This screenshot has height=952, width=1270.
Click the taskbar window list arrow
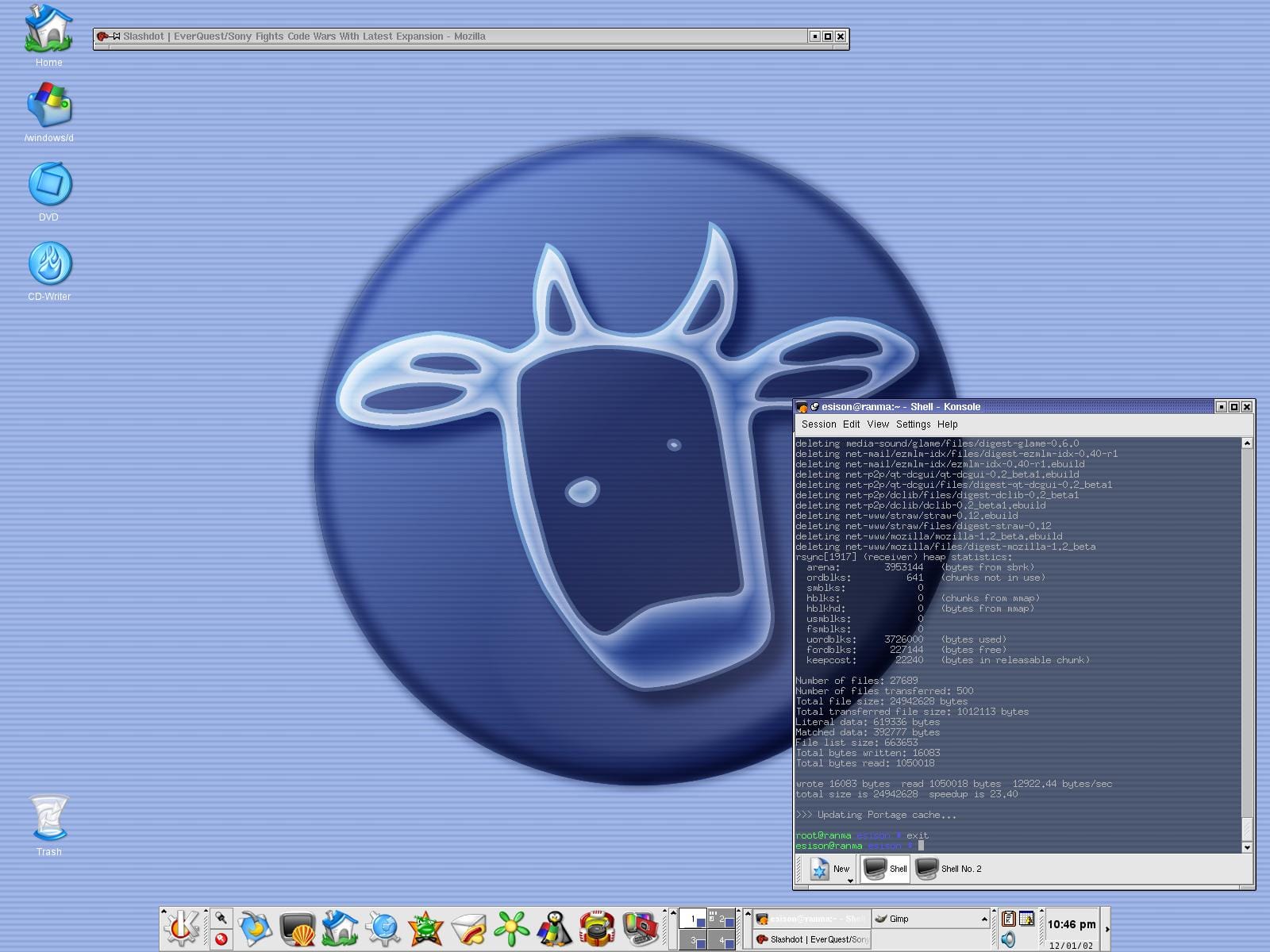tap(747, 913)
